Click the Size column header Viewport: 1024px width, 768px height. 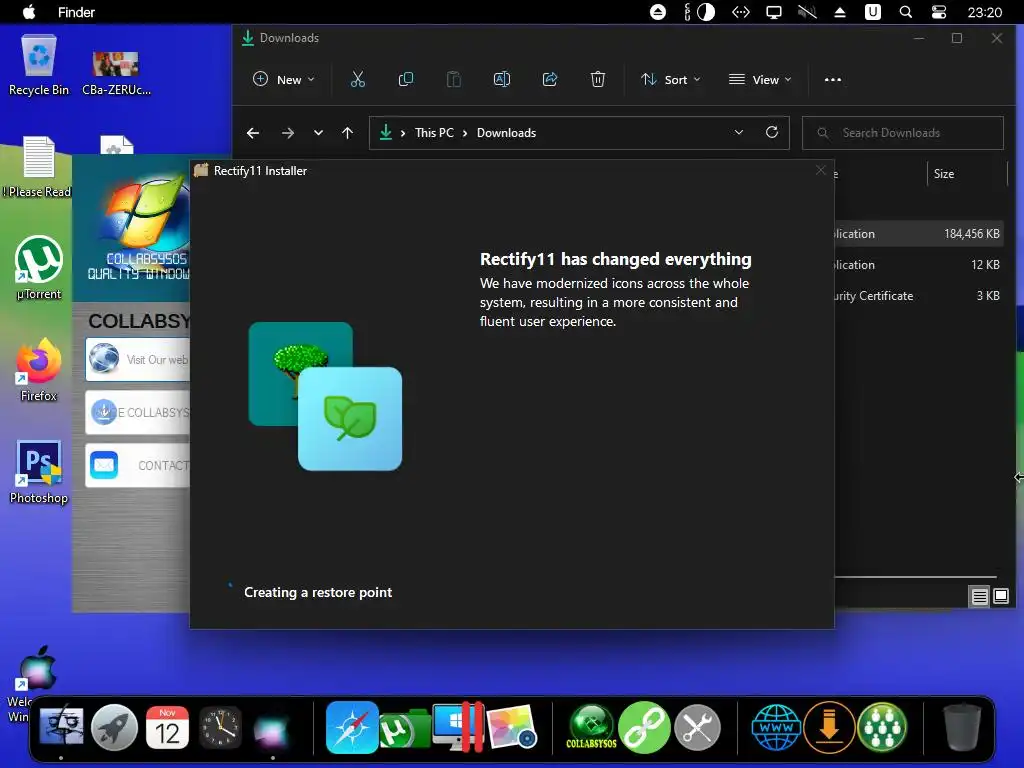point(967,174)
